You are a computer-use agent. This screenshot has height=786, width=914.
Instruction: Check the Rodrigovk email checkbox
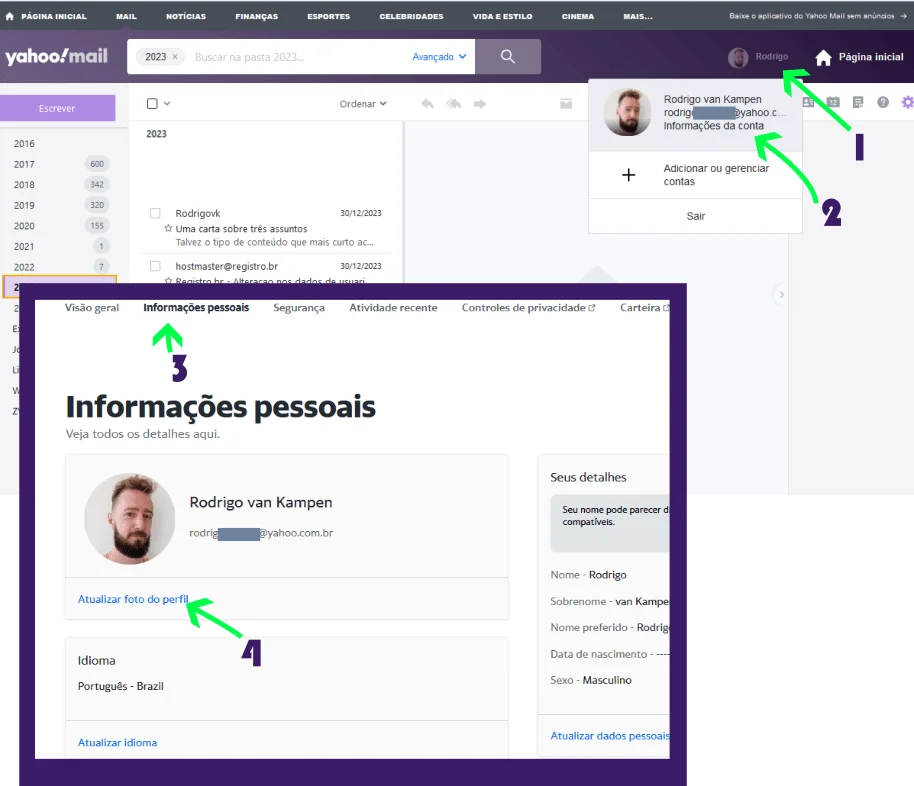pyautogui.click(x=155, y=213)
